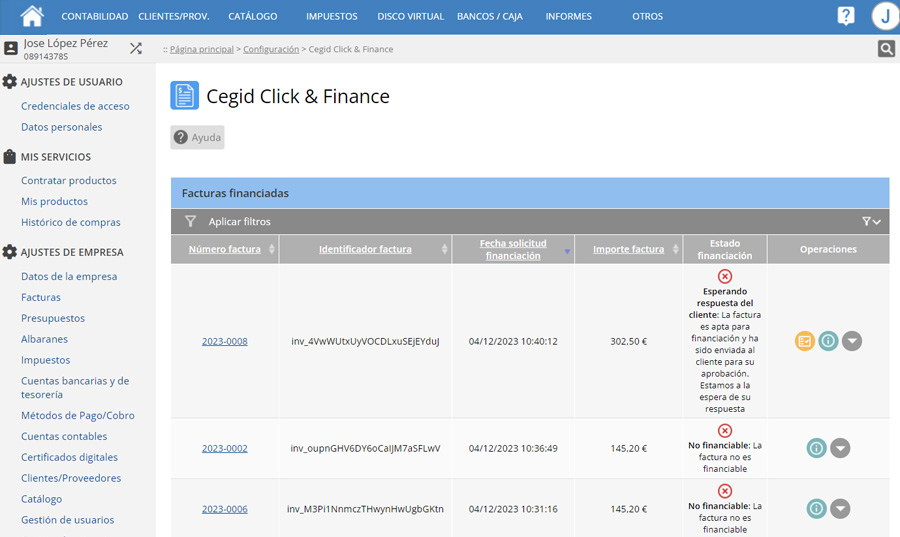Open the Catálogo menu
The image size is (900, 537).
[x=253, y=17]
